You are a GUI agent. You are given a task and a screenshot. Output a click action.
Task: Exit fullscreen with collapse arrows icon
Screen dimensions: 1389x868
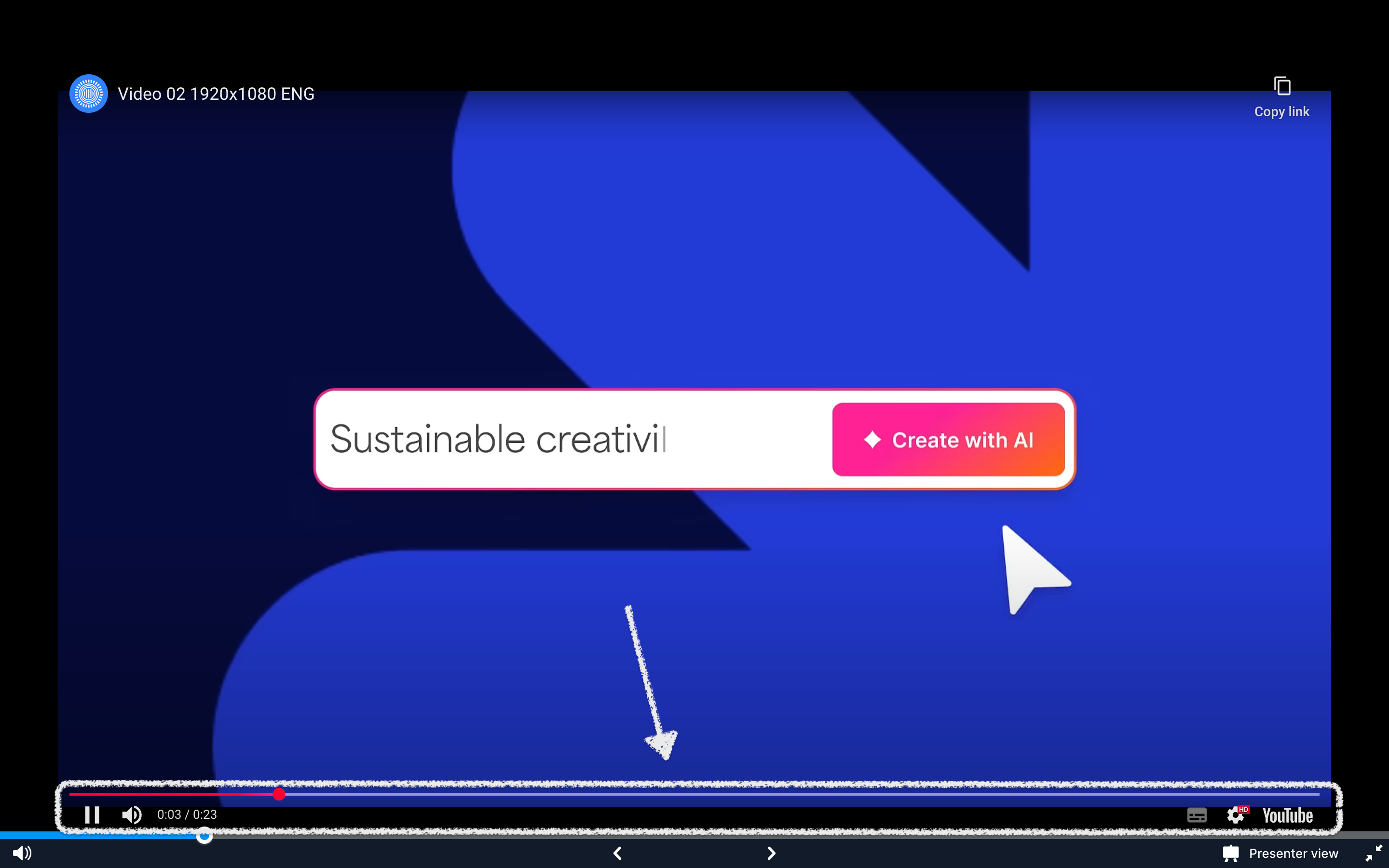pyautogui.click(x=1374, y=853)
